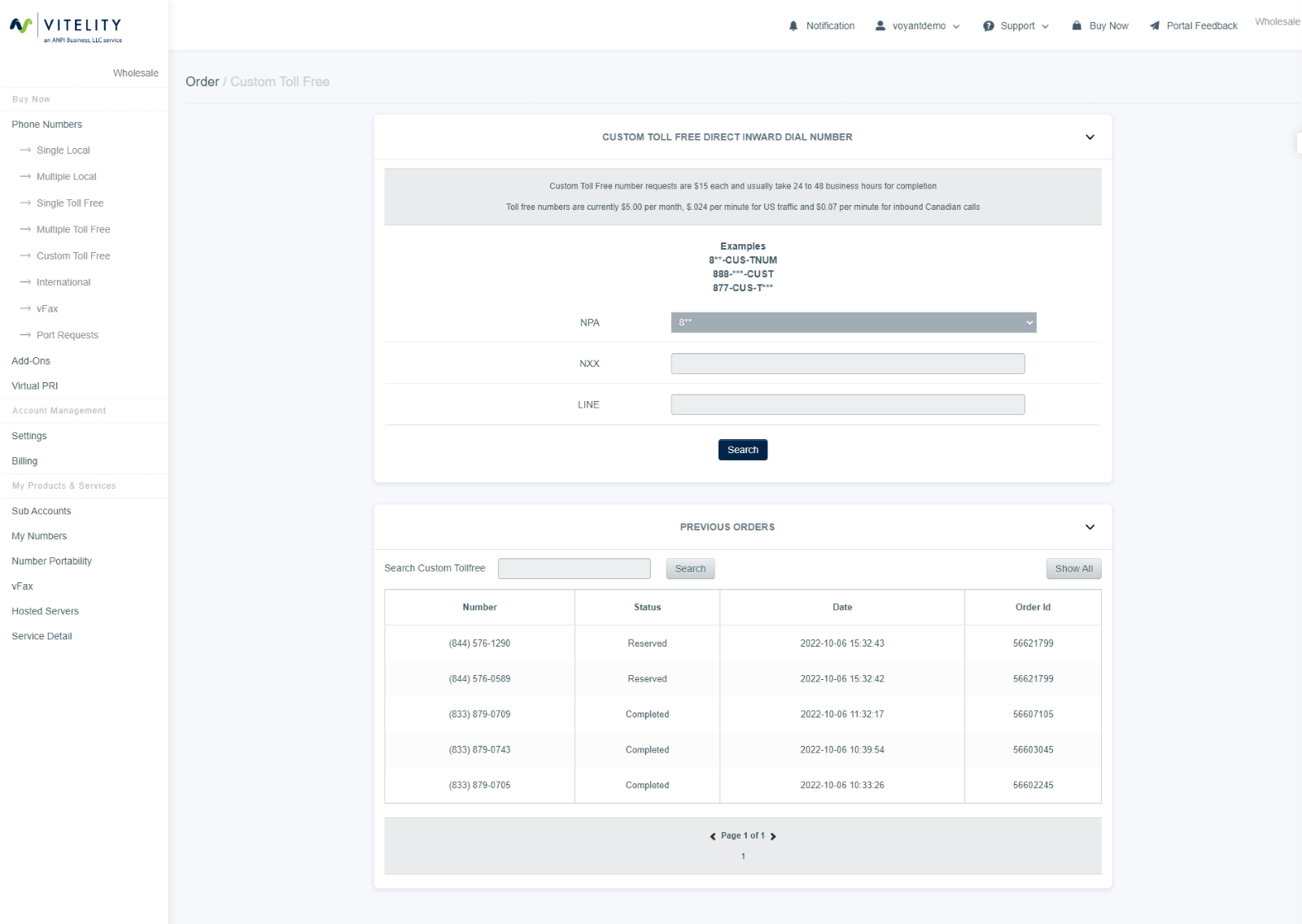Click the Notification bell icon
The height and width of the screenshot is (924, 1302).
(x=793, y=26)
